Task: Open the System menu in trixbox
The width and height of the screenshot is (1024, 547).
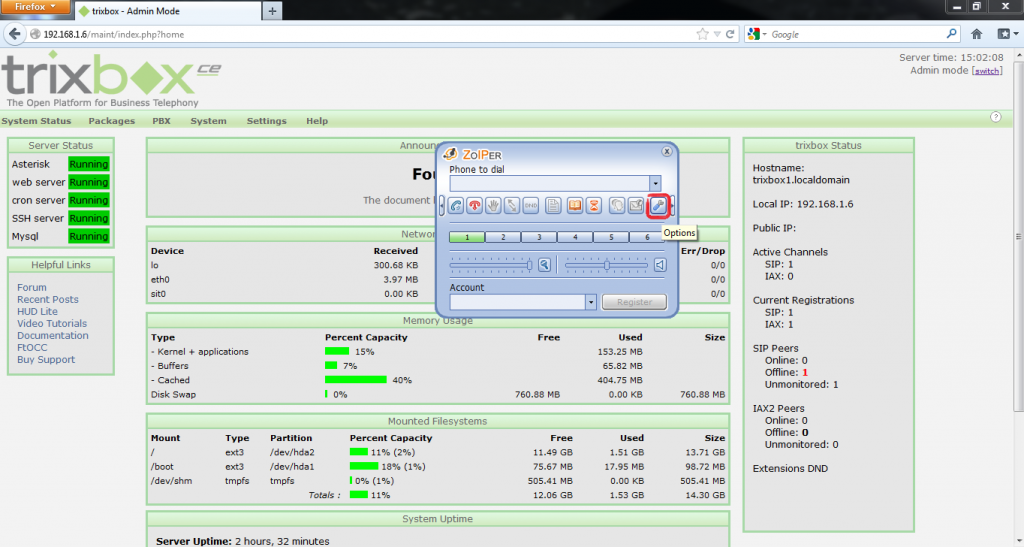Action: 208,121
